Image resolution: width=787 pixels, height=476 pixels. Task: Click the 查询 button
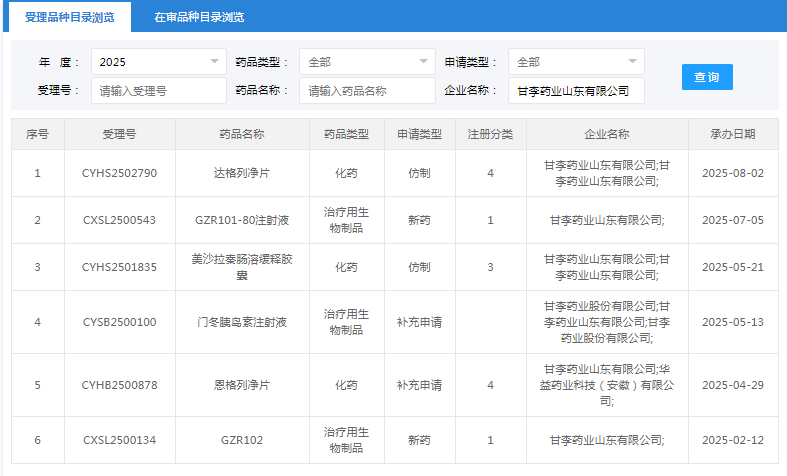(x=707, y=77)
